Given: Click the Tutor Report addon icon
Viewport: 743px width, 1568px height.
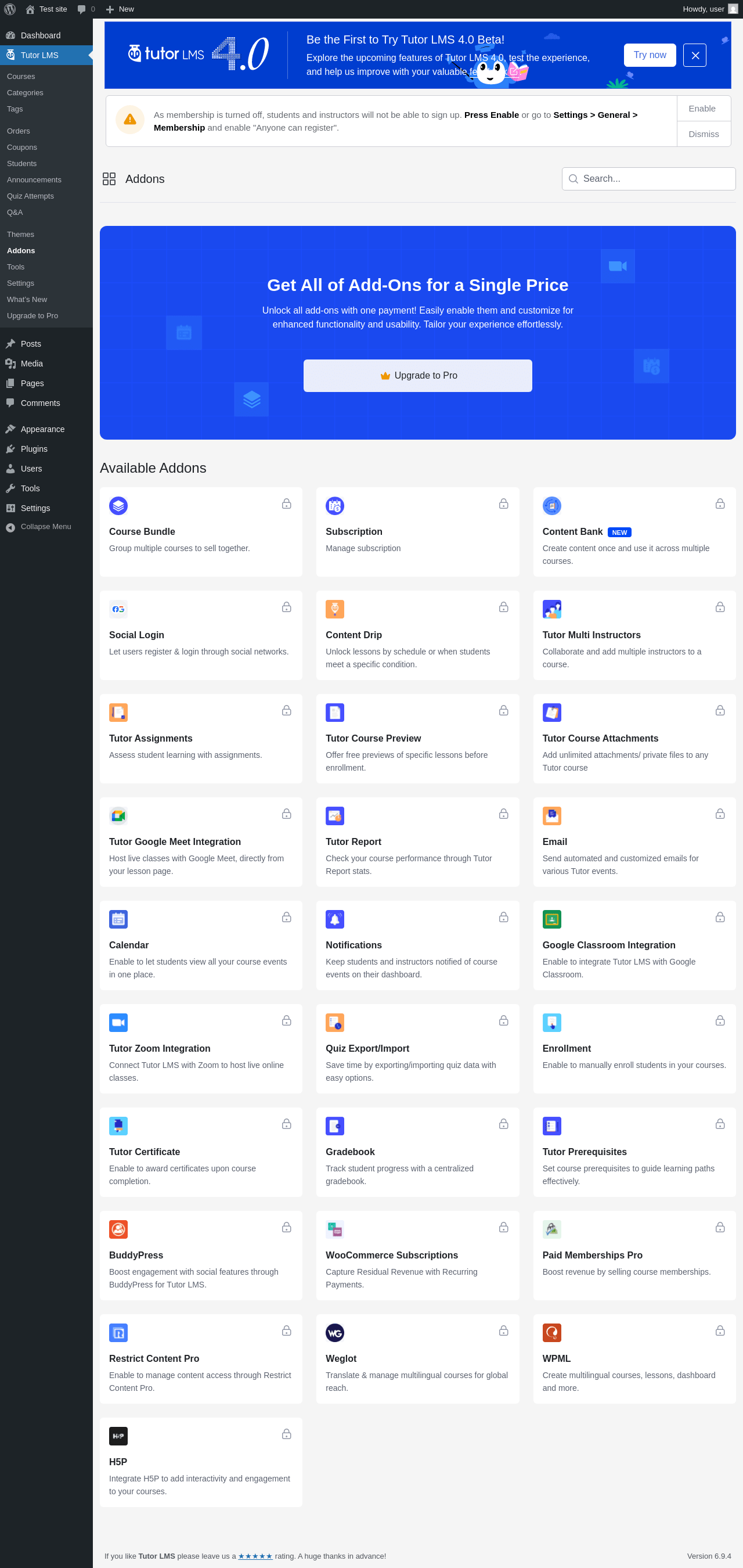Looking at the screenshot, I should coord(335,816).
